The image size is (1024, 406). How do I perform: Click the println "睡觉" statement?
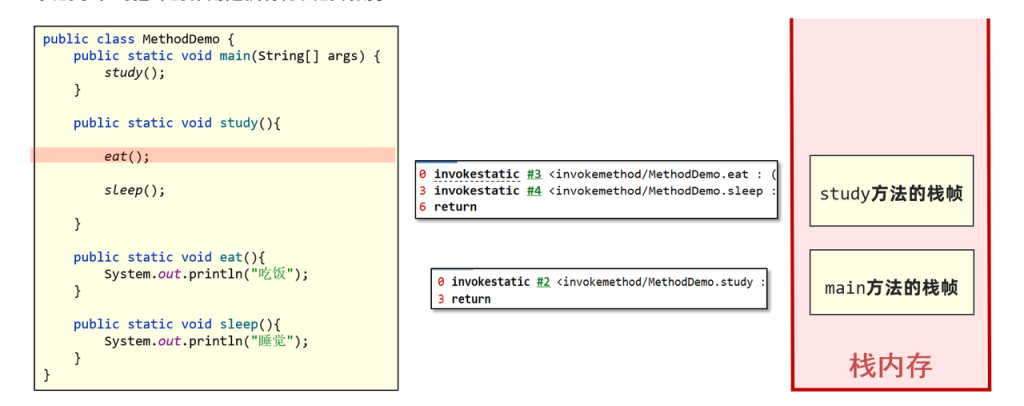pyautogui.click(x=206, y=341)
